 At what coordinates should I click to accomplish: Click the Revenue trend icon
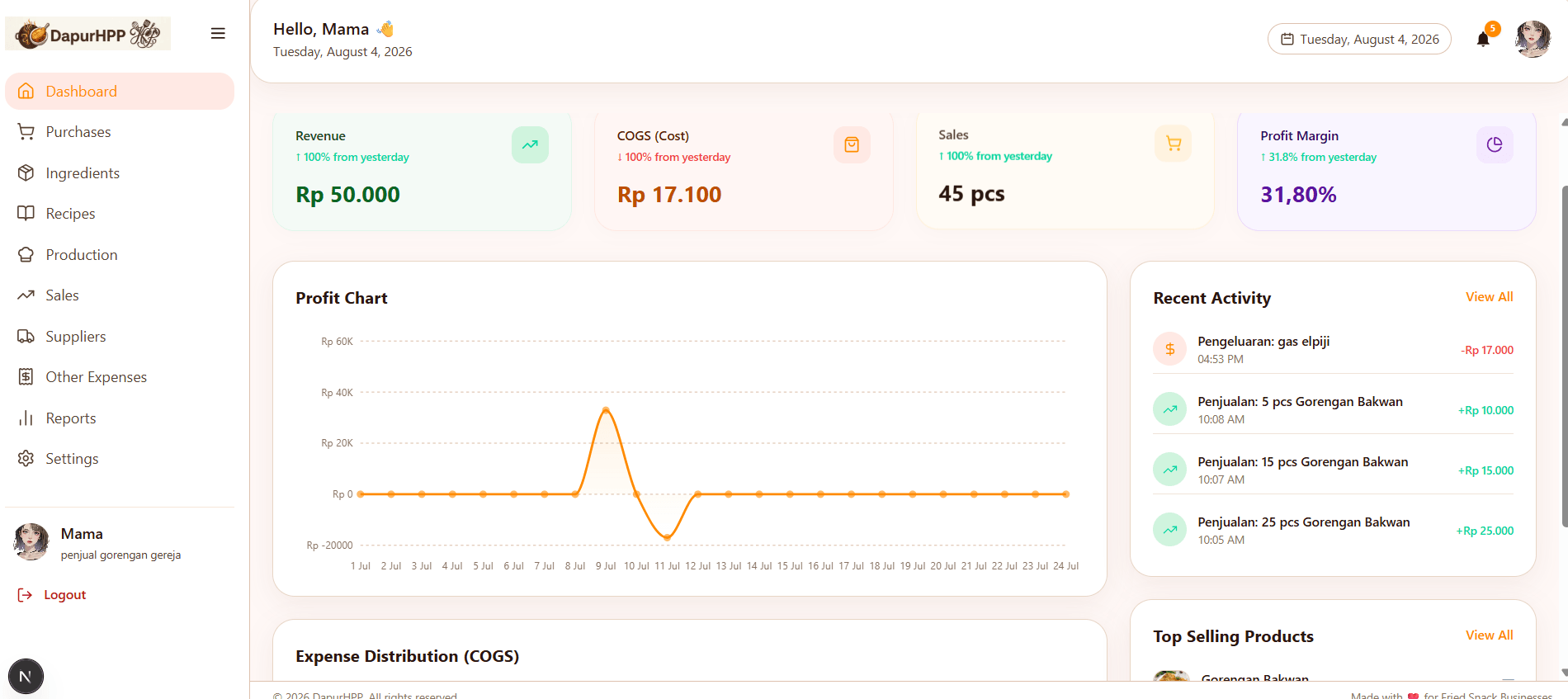pyautogui.click(x=530, y=145)
